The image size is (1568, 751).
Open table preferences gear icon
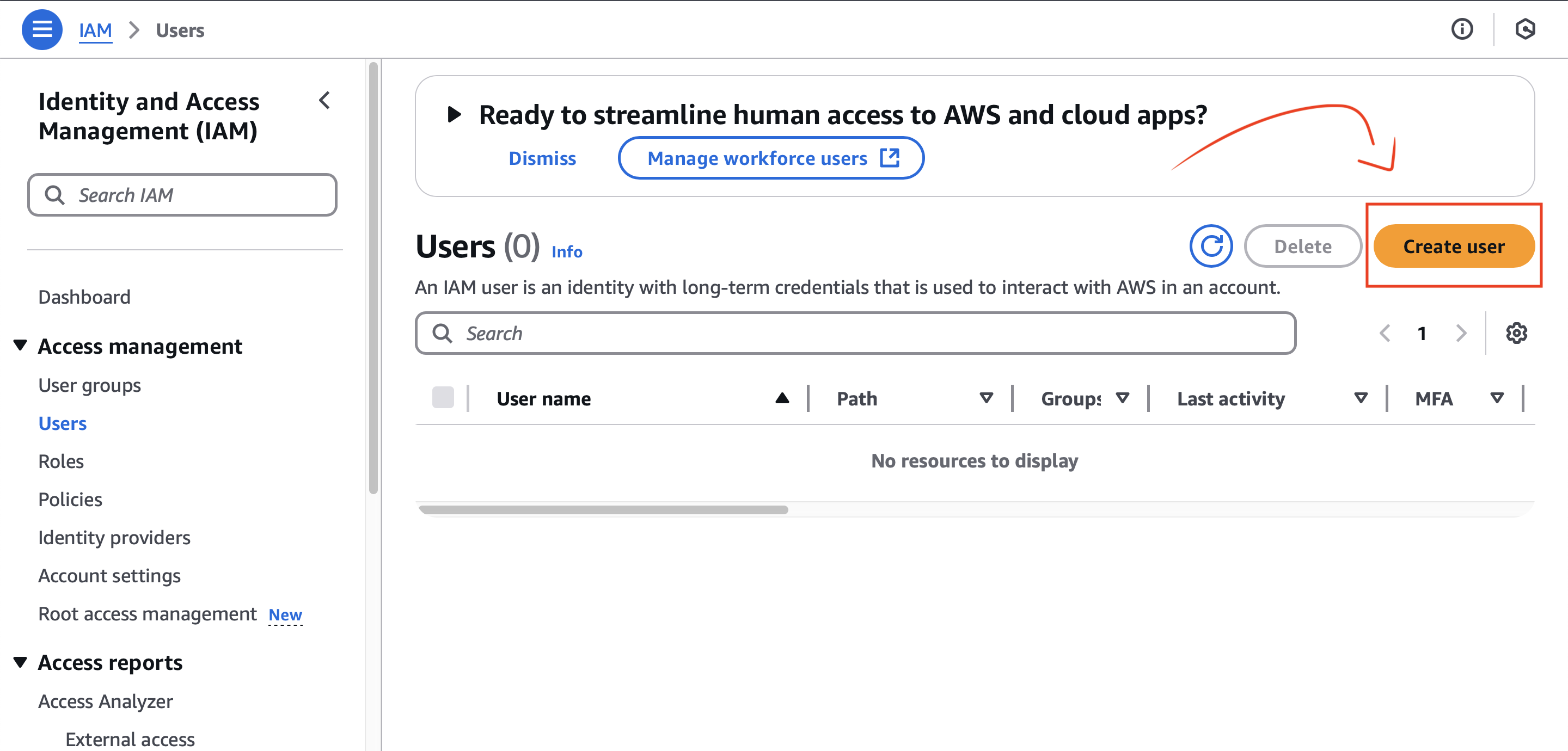(x=1516, y=334)
